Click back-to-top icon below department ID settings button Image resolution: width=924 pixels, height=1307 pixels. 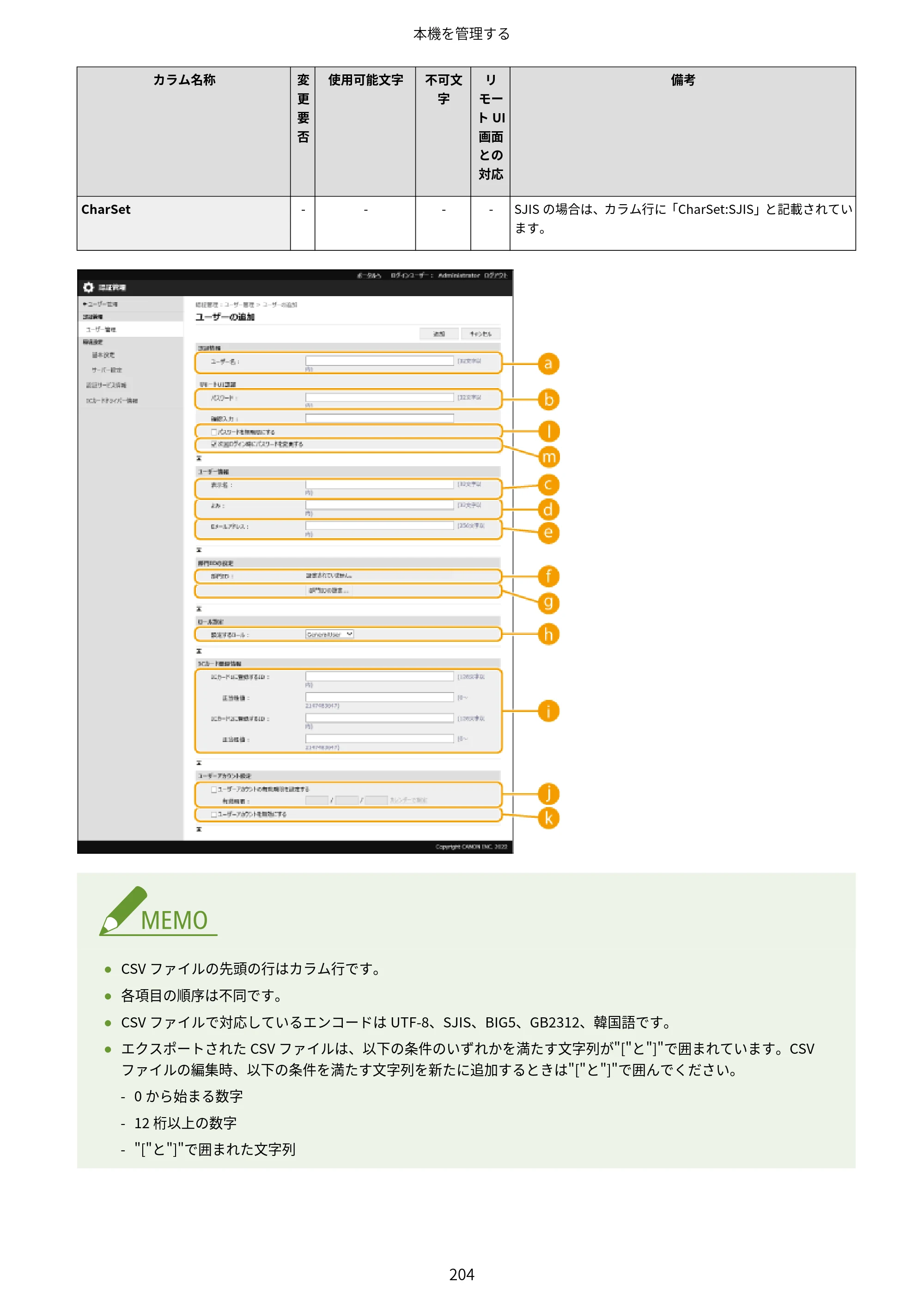[x=199, y=609]
